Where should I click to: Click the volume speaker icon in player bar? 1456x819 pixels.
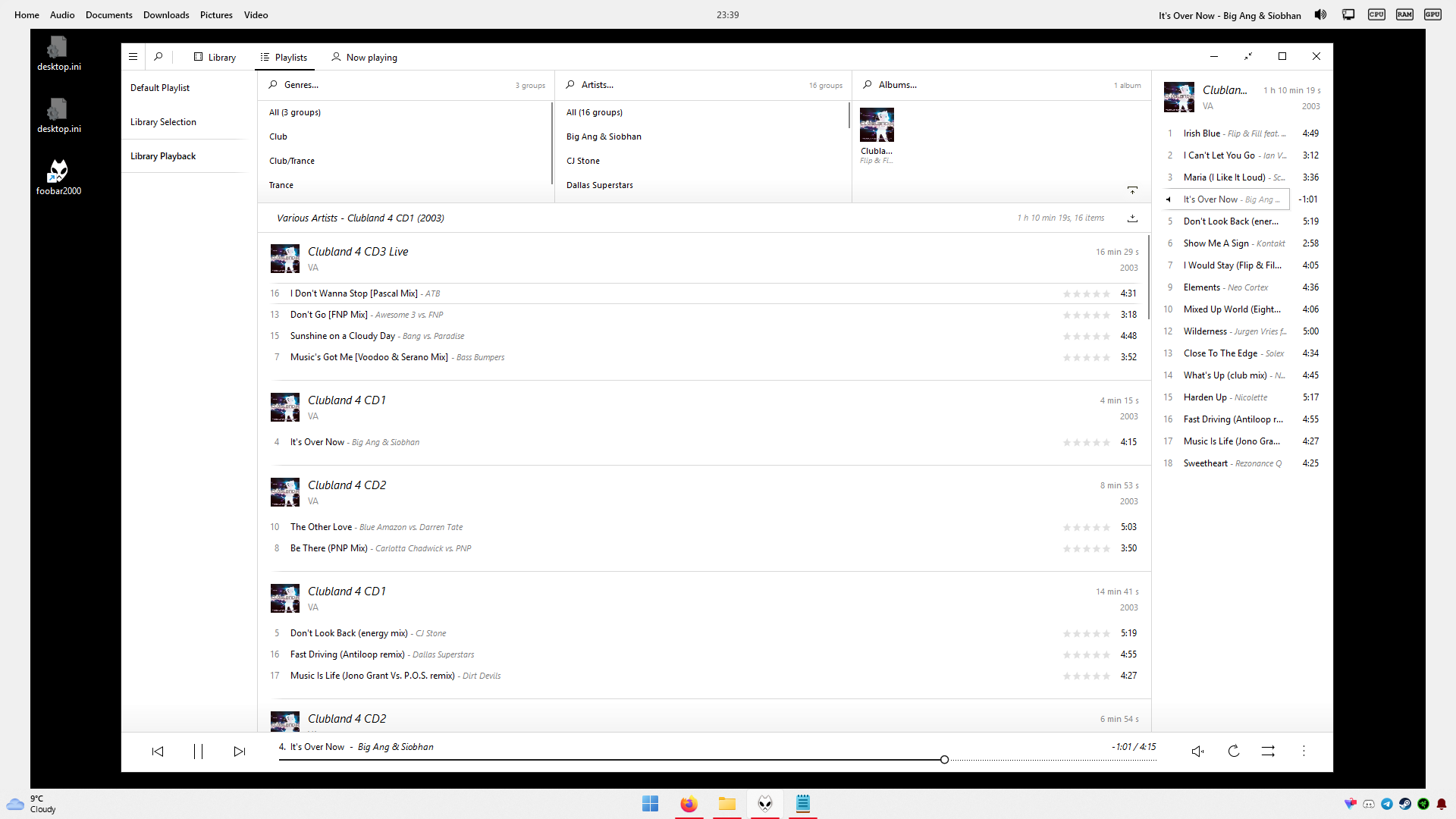tap(1197, 752)
